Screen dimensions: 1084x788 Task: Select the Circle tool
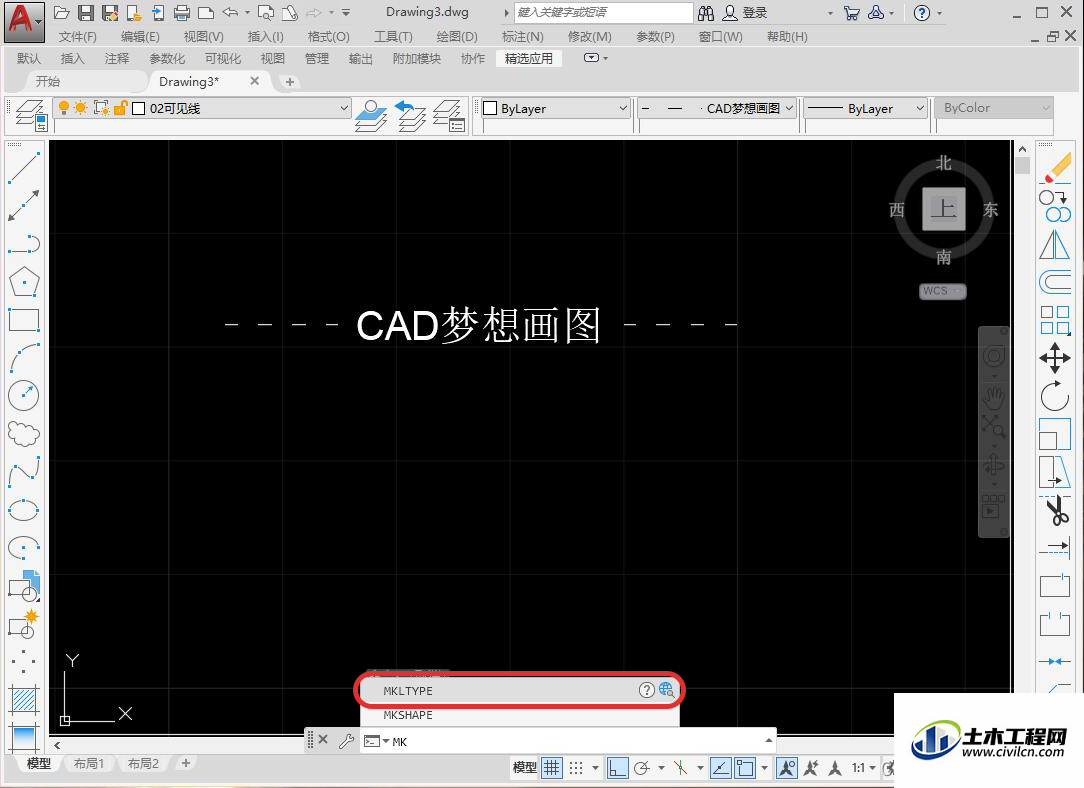point(24,396)
